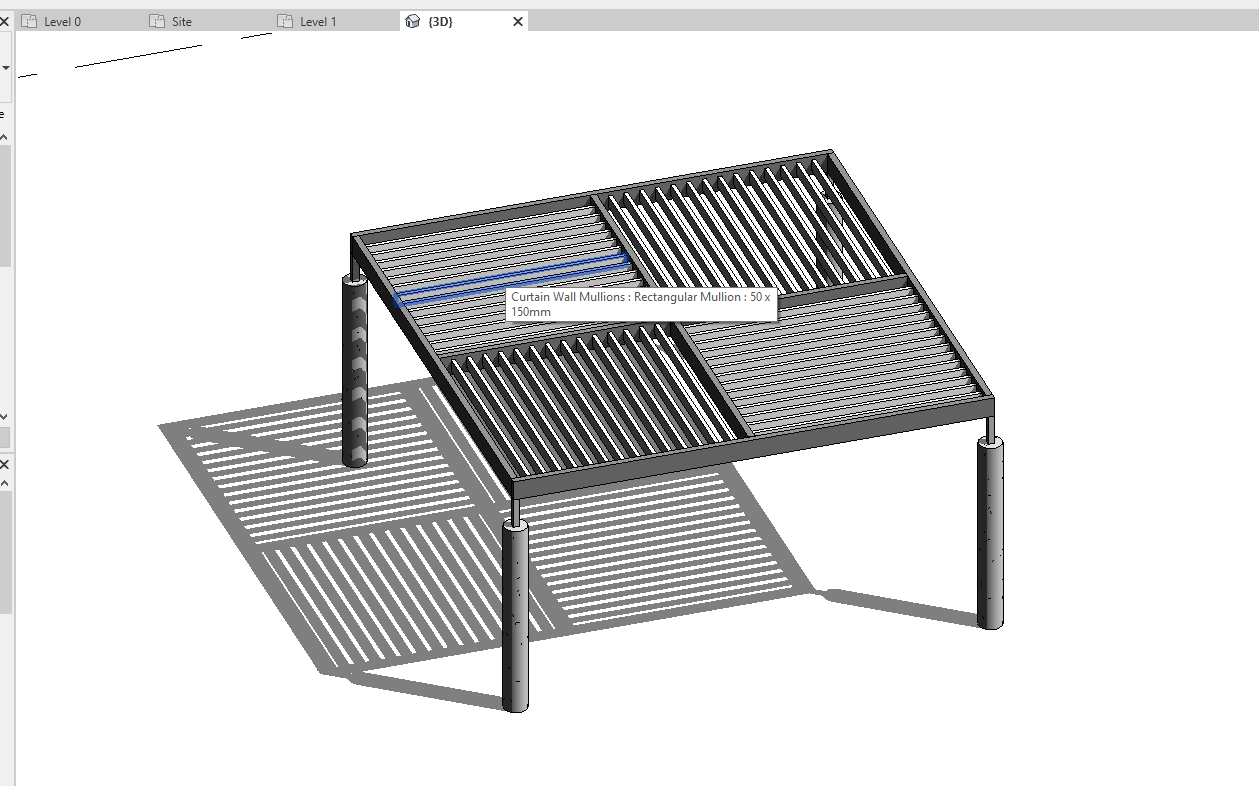Click the floor plan icon on the Level 0 tab

(31, 20)
